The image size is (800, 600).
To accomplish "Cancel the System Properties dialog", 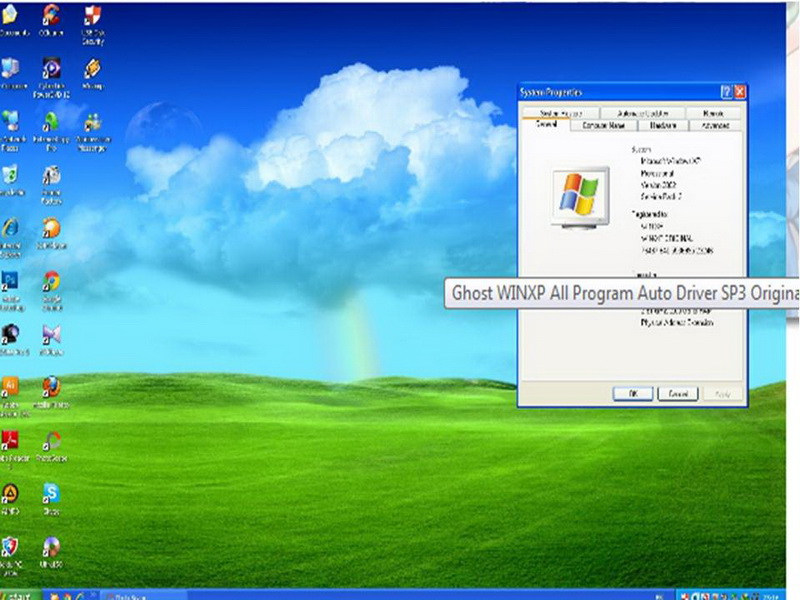I will (x=678, y=393).
